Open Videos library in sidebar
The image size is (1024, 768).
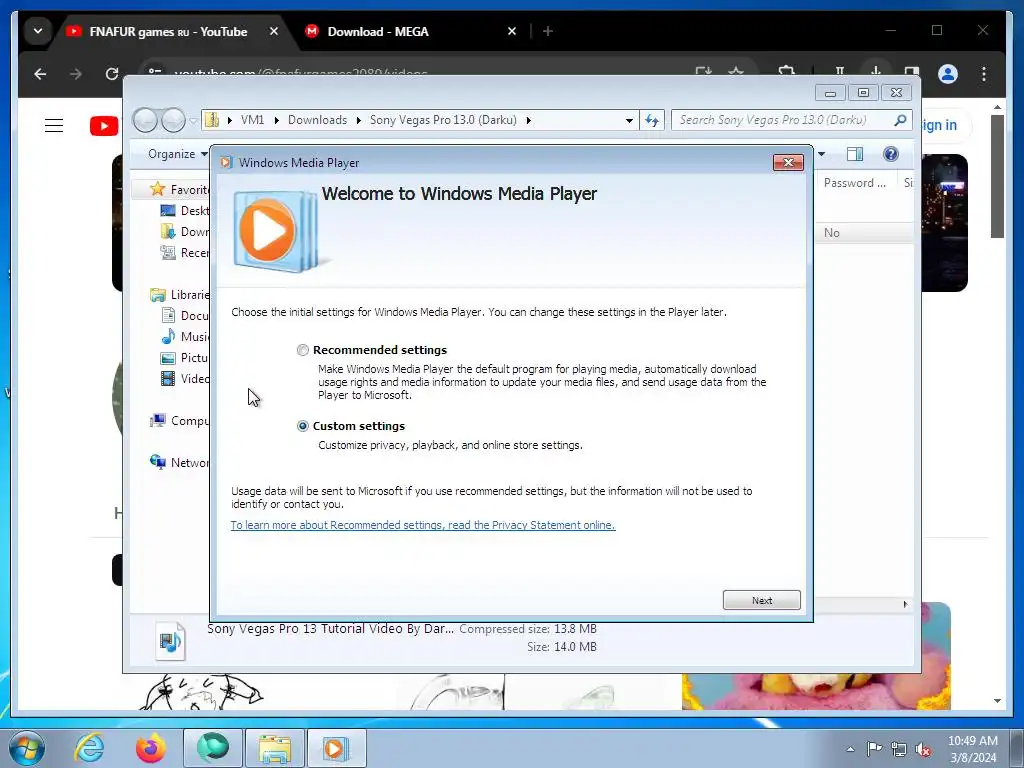tap(185, 379)
